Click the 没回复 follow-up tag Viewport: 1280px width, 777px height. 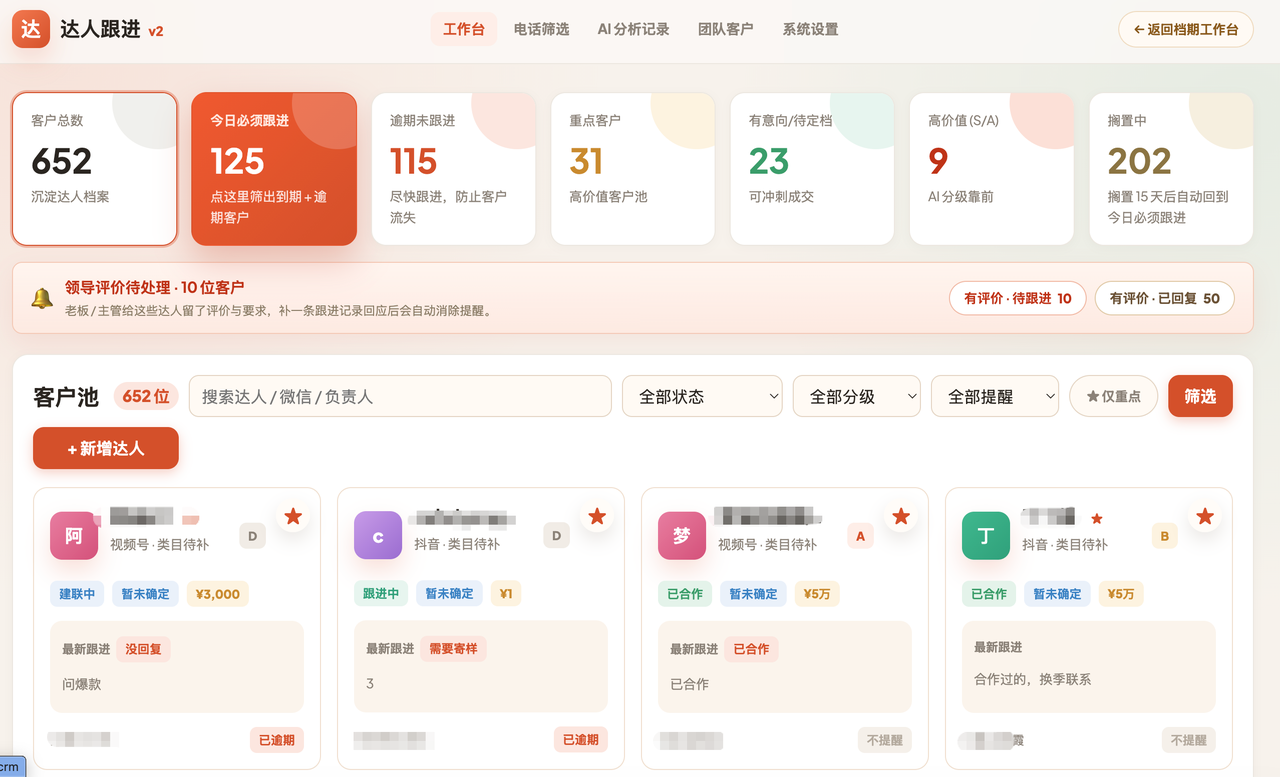(x=144, y=648)
